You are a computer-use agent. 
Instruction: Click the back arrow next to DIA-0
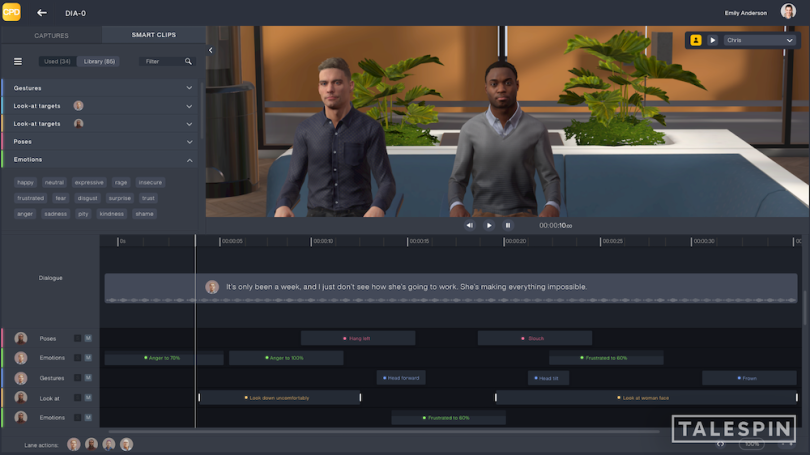pyautogui.click(x=42, y=13)
